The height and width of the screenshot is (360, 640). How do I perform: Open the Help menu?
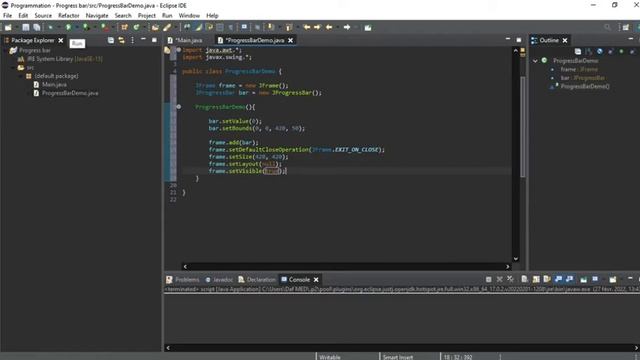click(212, 16)
